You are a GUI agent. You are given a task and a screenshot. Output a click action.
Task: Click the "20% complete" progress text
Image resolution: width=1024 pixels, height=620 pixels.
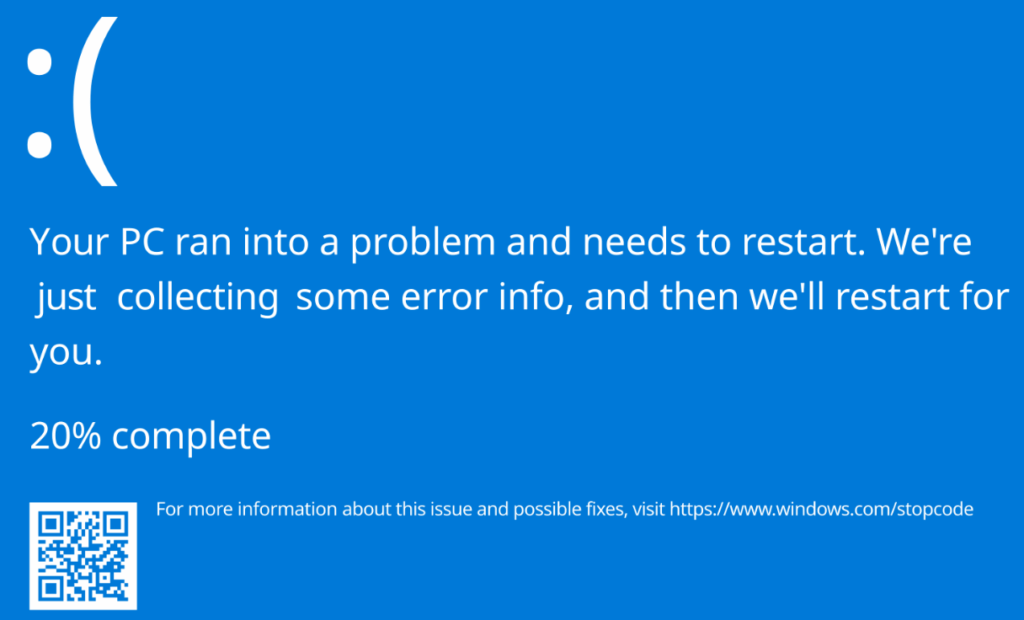[150, 437]
